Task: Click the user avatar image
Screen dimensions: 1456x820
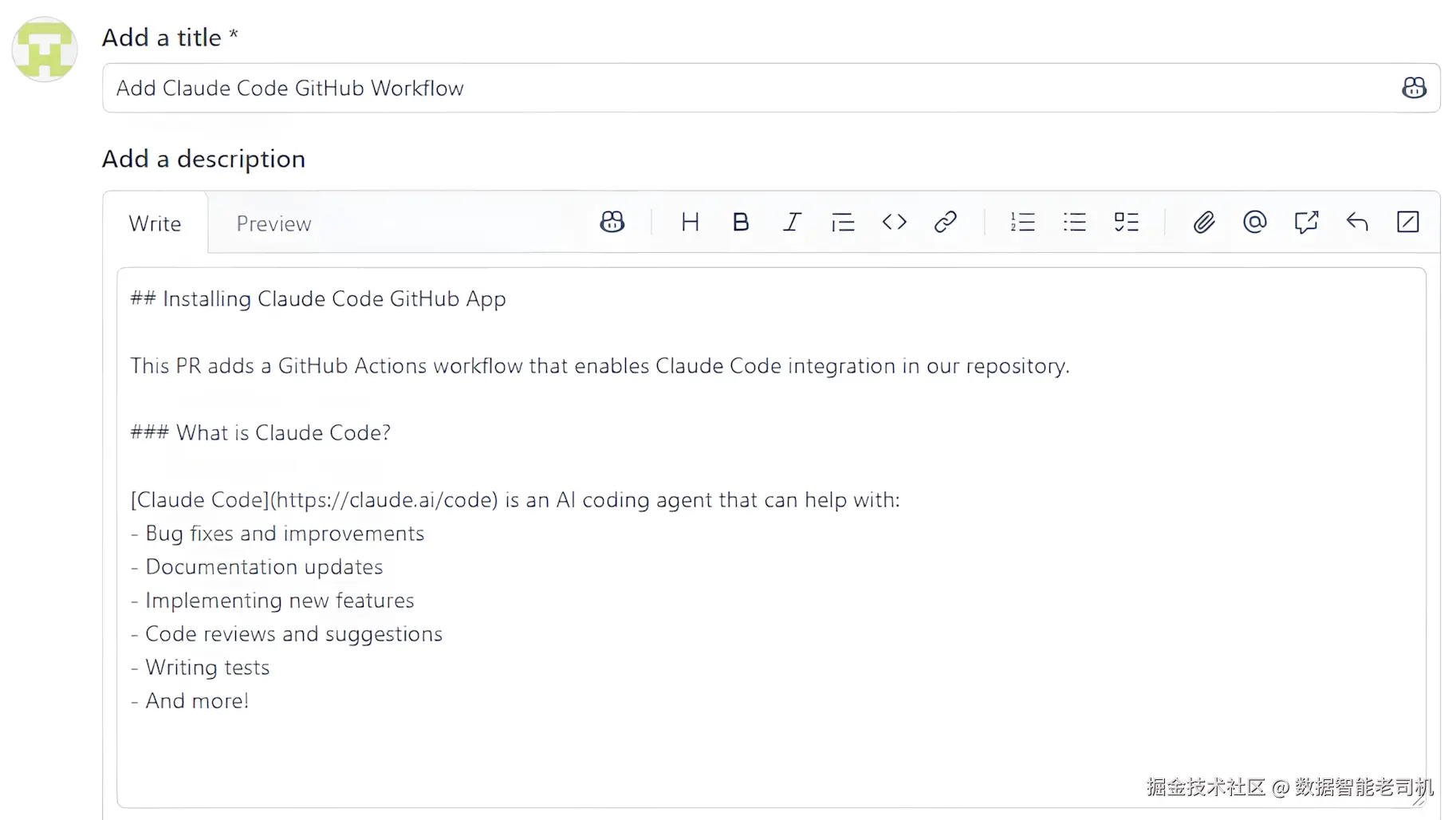Action: click(x=45, y=49)
